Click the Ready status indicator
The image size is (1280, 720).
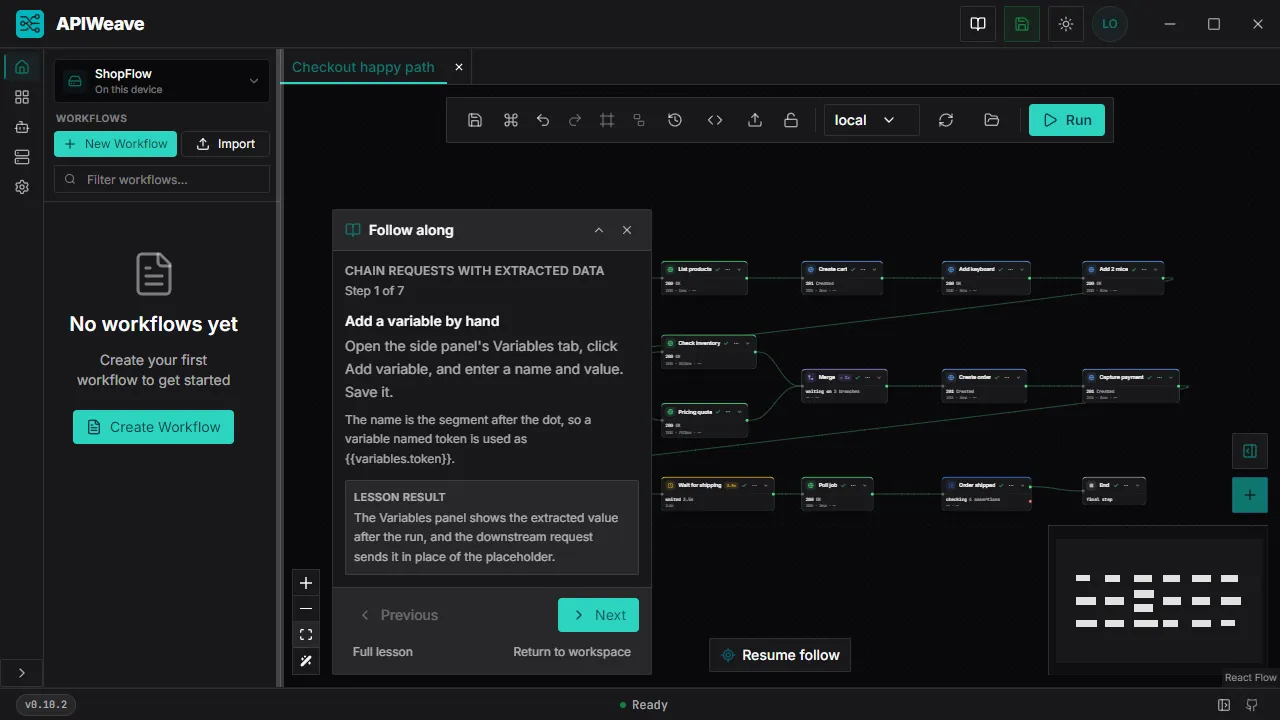click(x=643, y=705)
